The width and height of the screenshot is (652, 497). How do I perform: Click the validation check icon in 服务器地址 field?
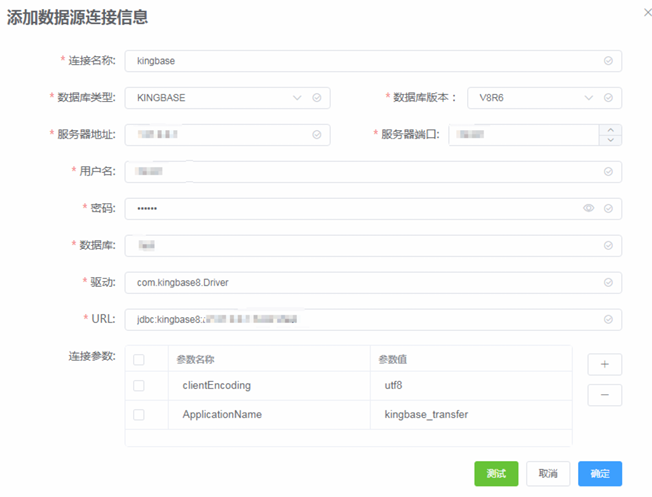(x=316, y=135)
